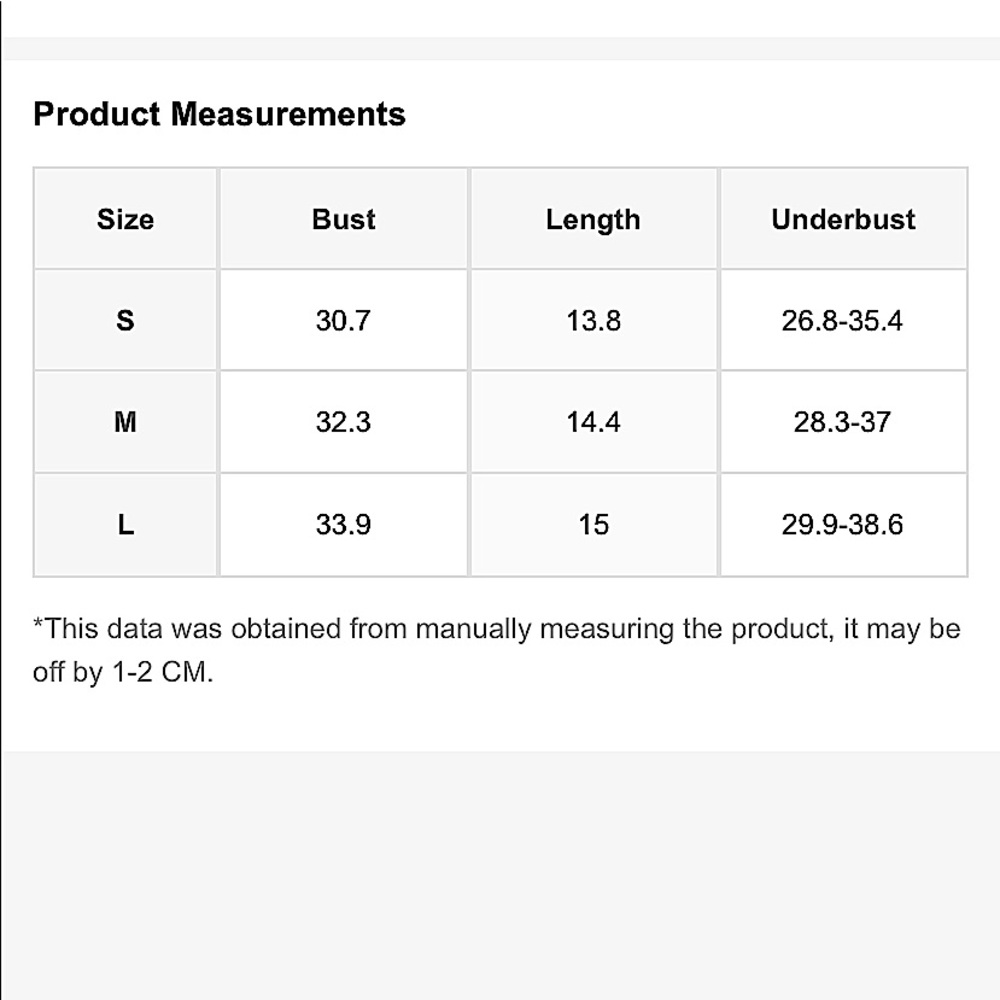Select the L size row label
This screenshot has height=1000, width=1000.
(x=125, y=524)
